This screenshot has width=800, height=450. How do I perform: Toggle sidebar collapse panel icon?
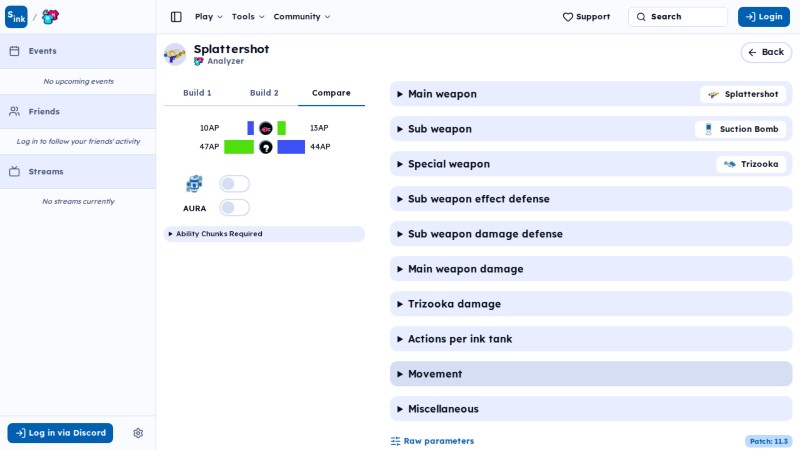pyautogui.click(x=176, y=17)
